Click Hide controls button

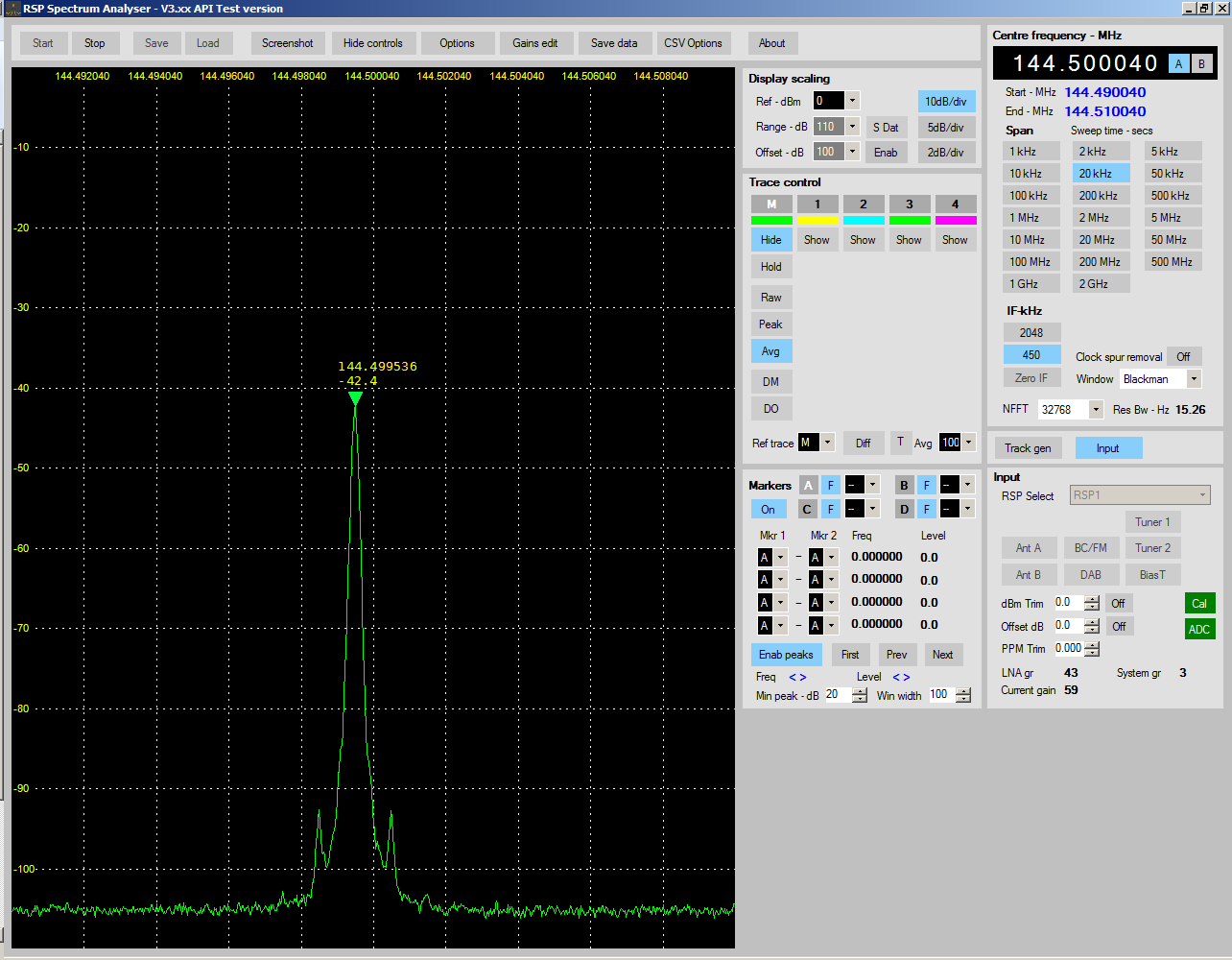click(373, 43)
